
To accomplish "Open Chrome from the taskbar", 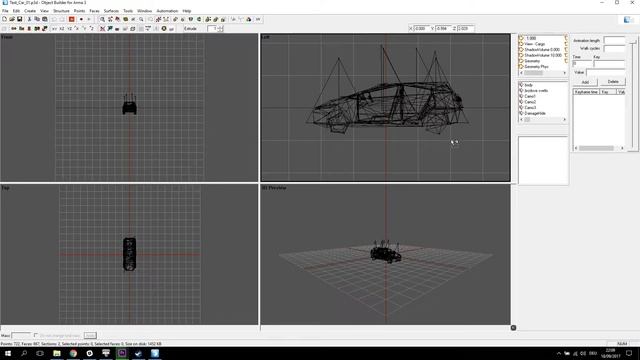I will [x=73, y=353].
